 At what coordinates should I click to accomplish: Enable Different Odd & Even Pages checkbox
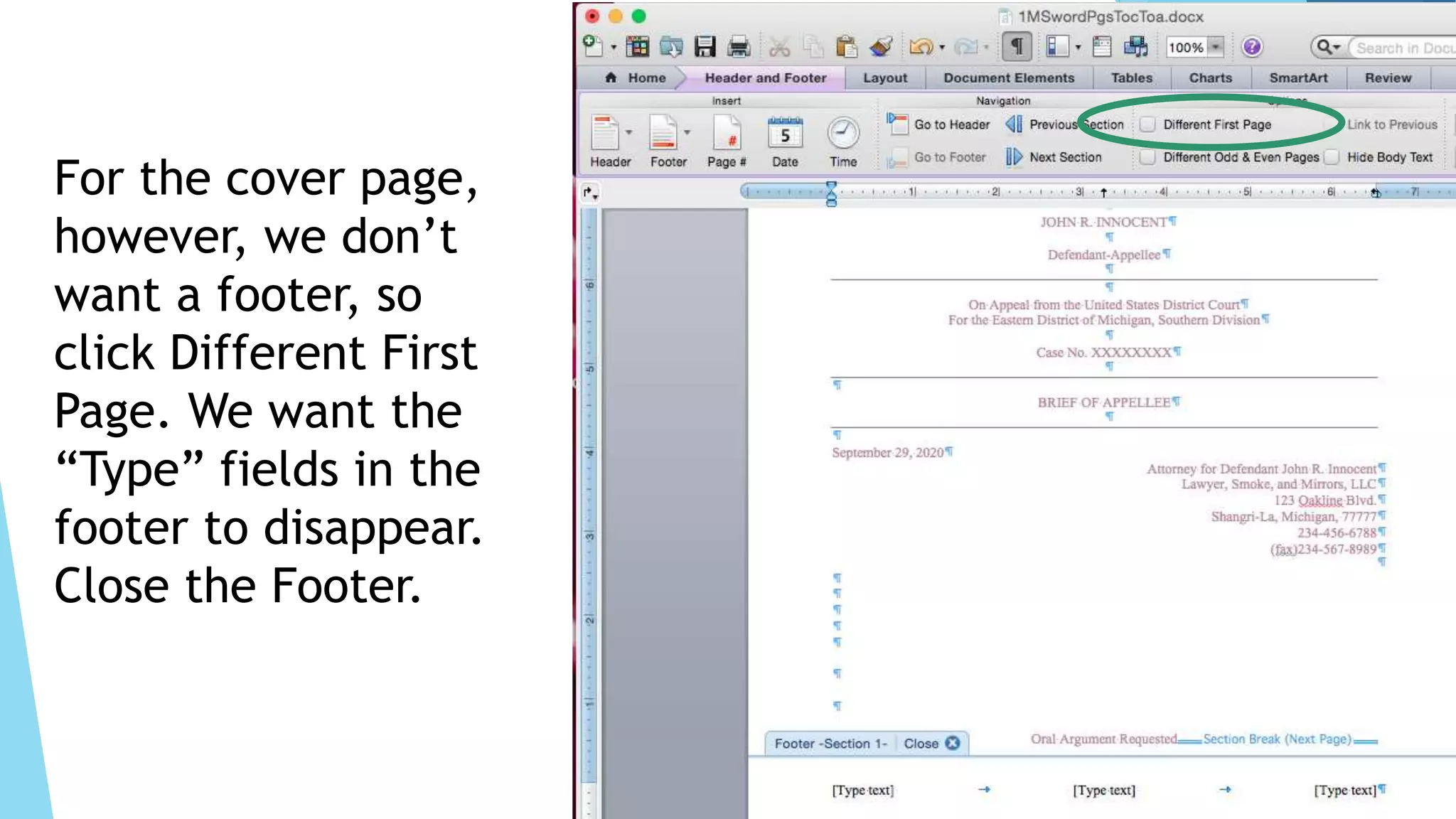pyautogui.click(x=1147, y=157)
